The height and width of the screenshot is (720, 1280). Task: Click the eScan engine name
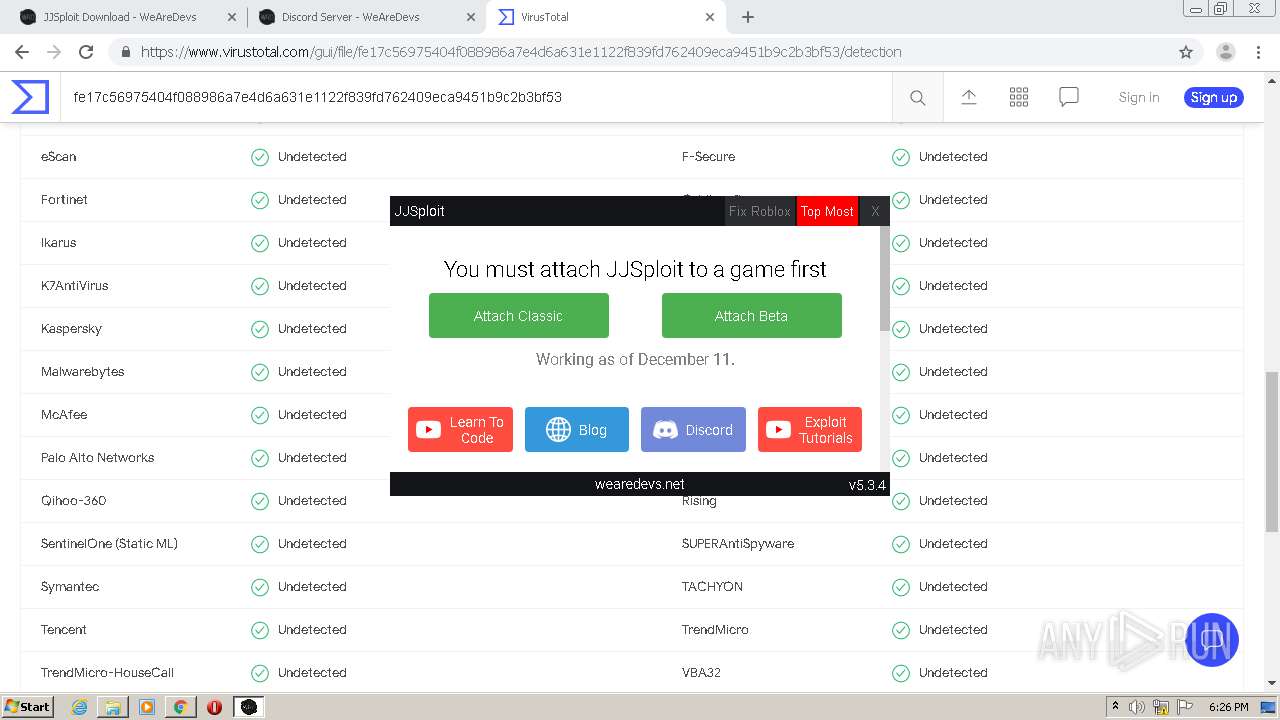(x=59, y=157)
